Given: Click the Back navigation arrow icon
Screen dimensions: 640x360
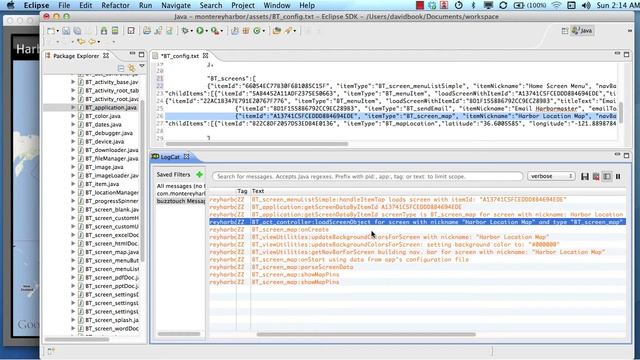Looking at the screenshot, I should (x=93, y=42).
